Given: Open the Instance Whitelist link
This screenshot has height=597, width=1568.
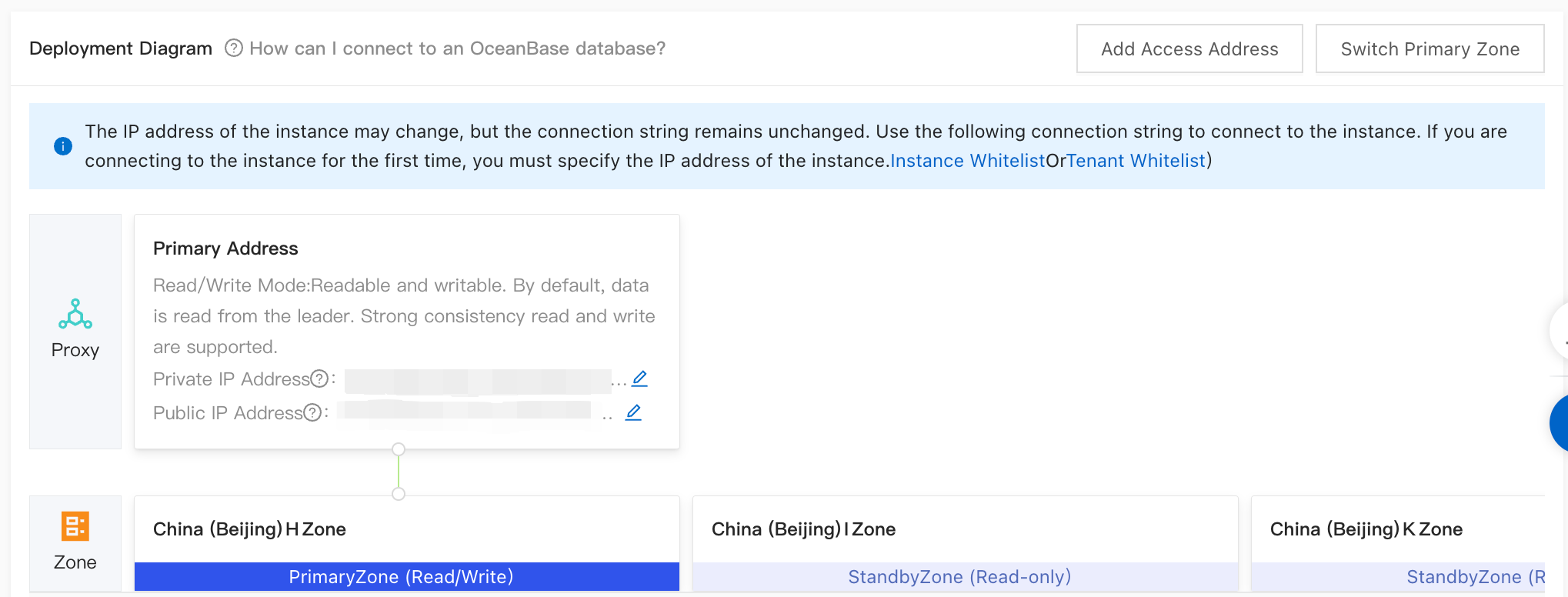Looking at the screenshot, I should pos(967,161).
